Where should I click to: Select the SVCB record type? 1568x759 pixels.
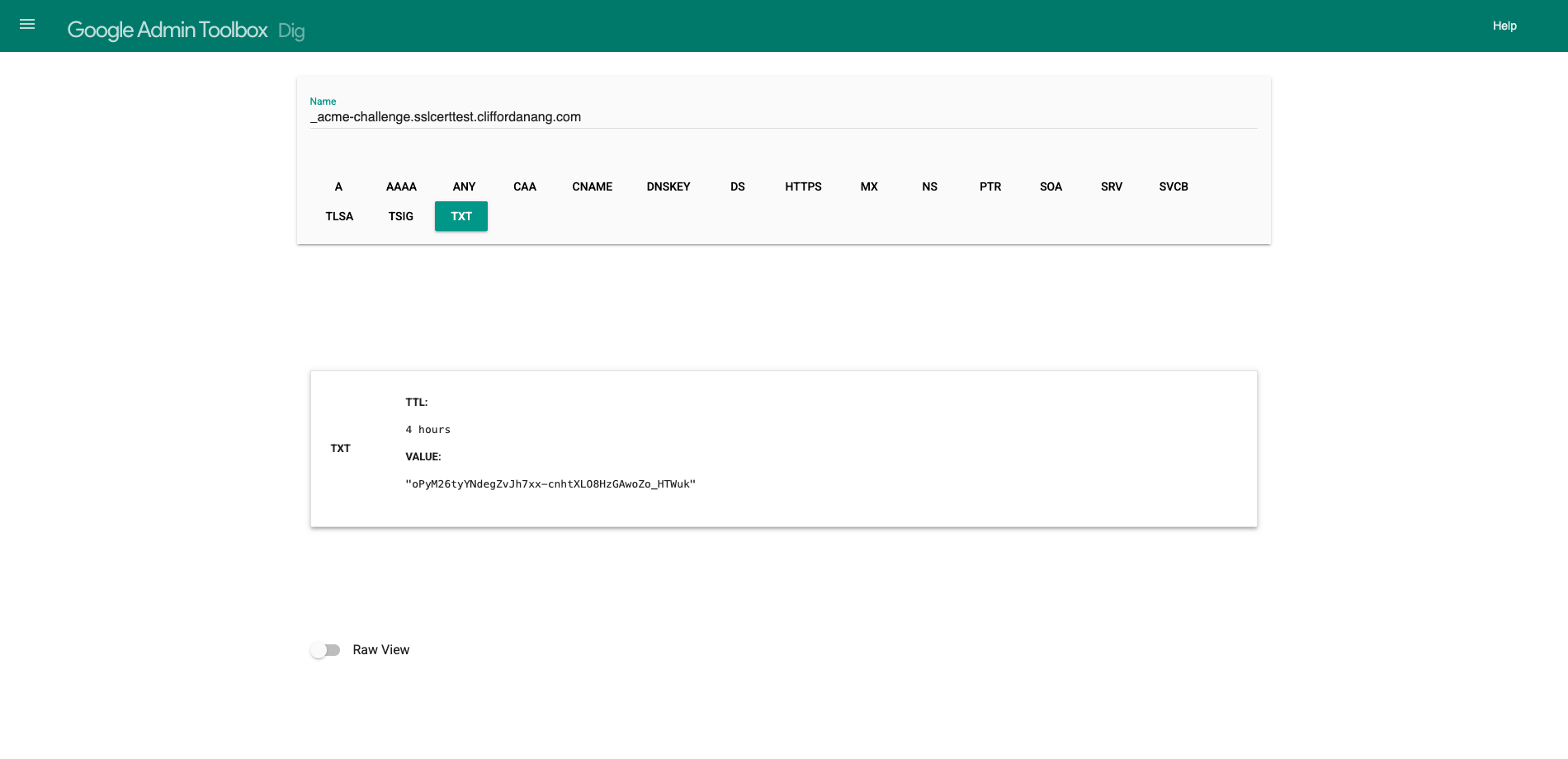coord(1174,186)
